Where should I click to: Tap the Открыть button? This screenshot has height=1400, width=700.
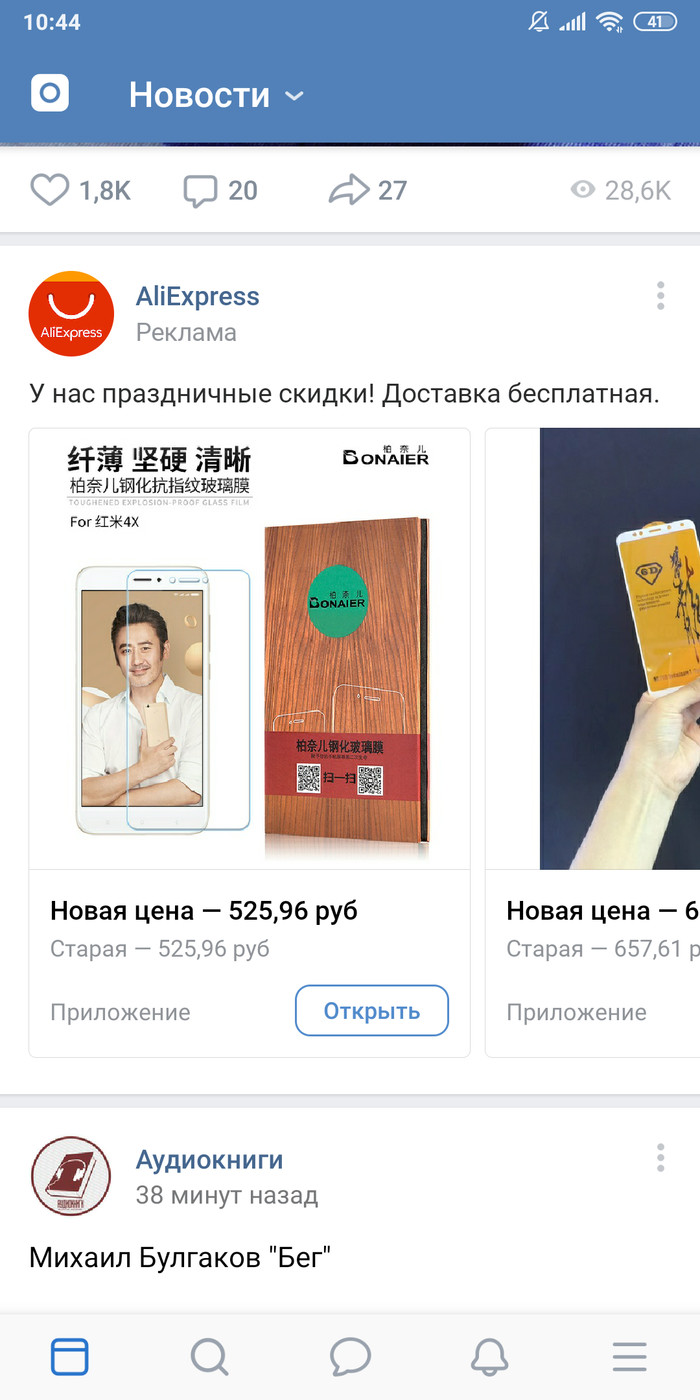click(372, 1011)
